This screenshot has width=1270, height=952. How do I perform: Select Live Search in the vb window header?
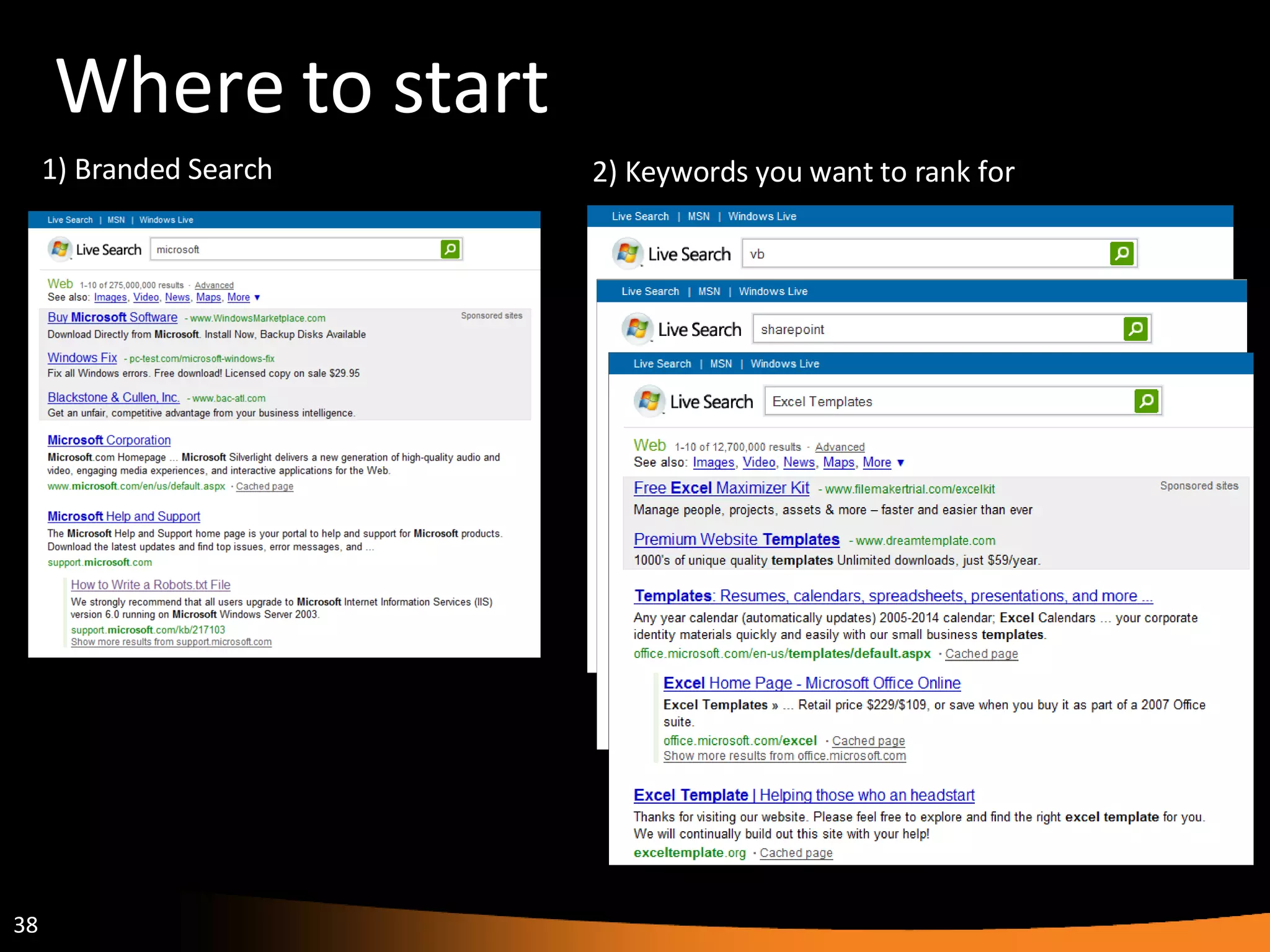pos(641,216)
